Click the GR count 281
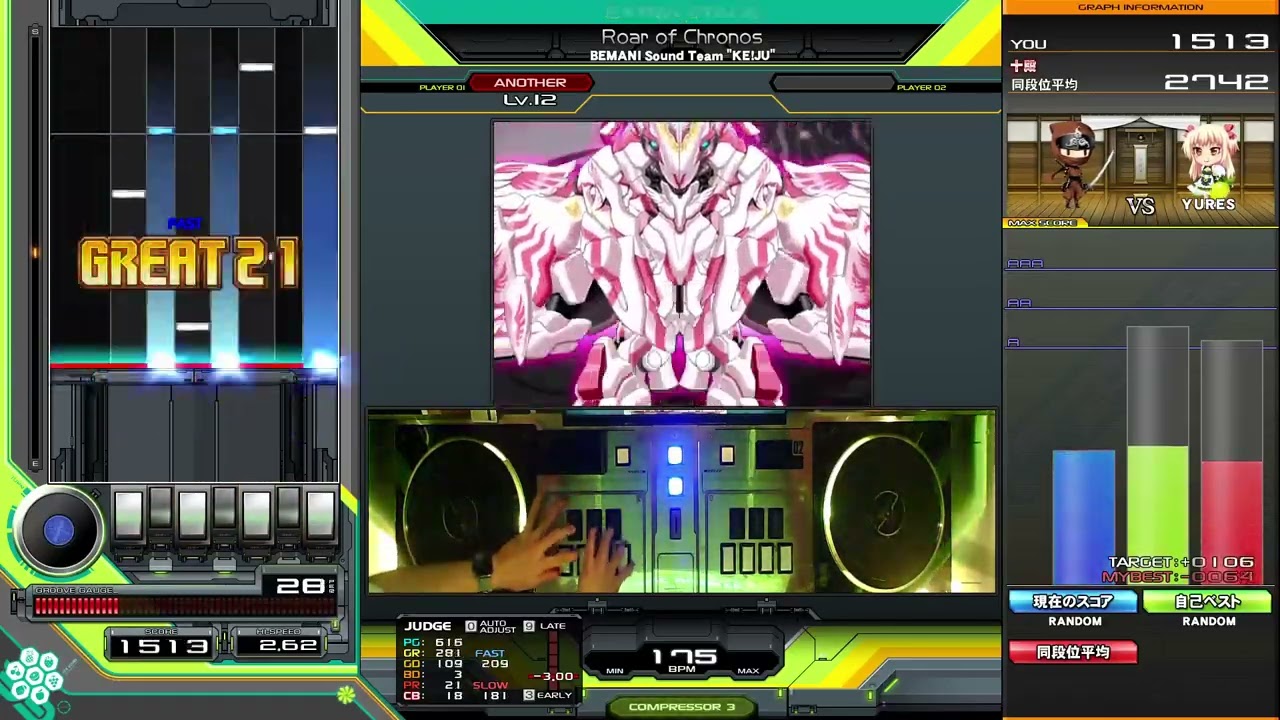 click(449, 654)
